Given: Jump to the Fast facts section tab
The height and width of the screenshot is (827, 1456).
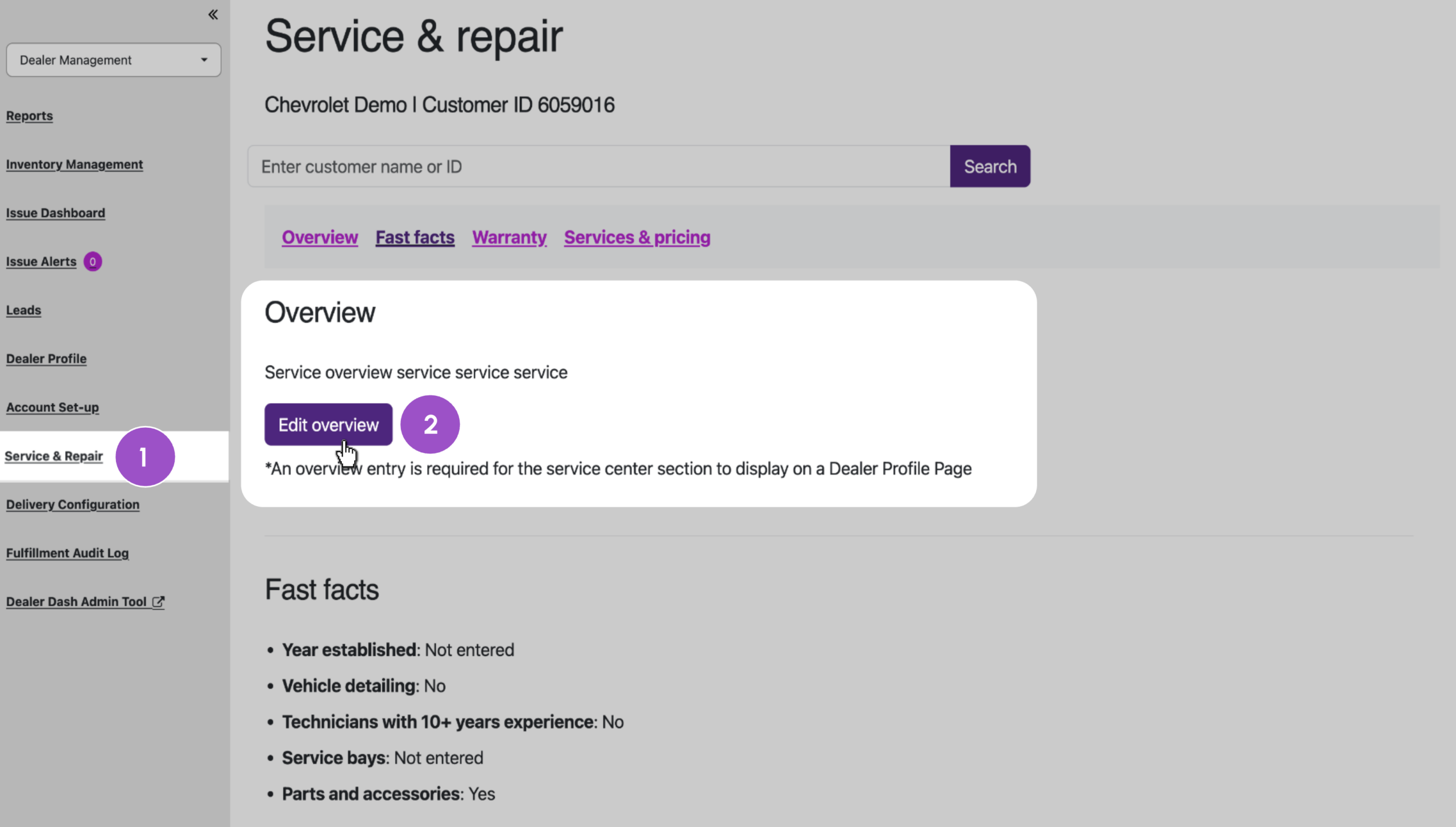Looking at the screenshot, I should coord(415,237).
